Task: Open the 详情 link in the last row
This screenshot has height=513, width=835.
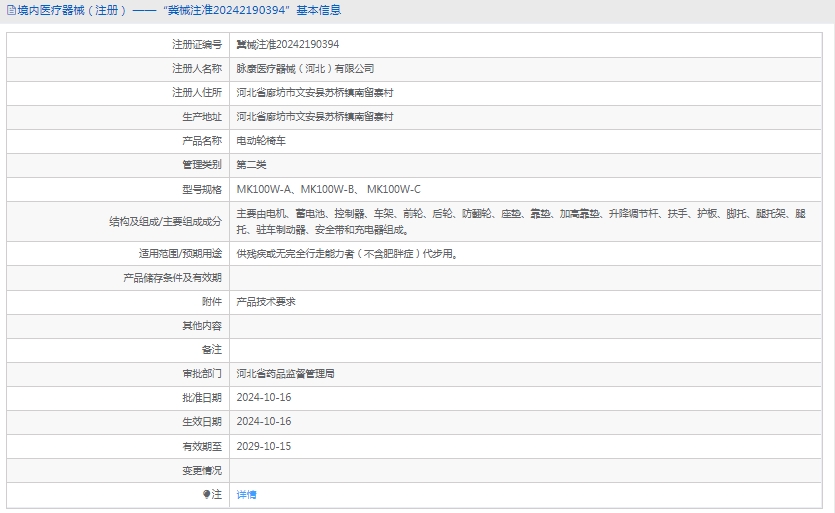Action: coord(246,495)
